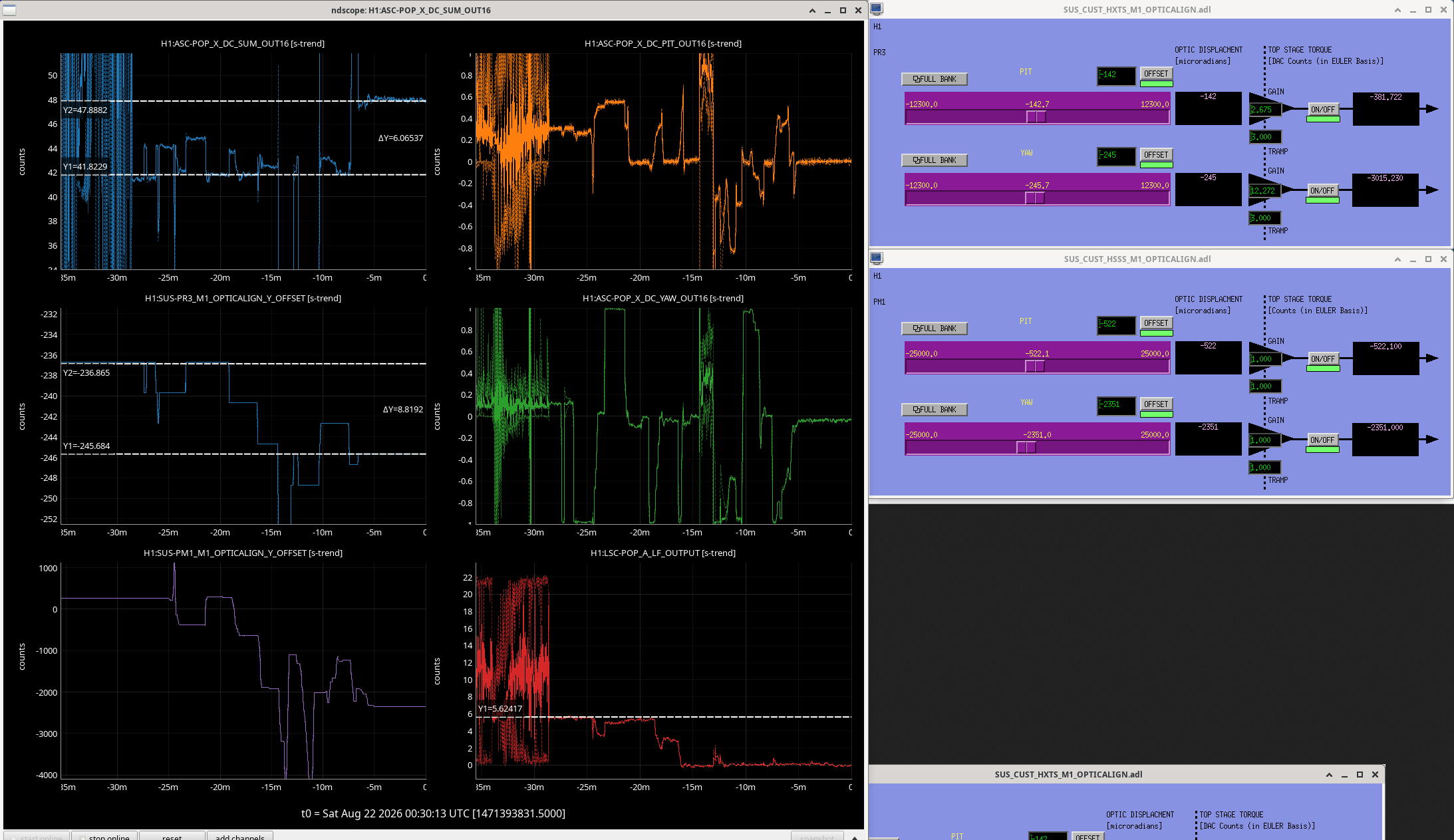The width and height of the screenshot is (1454, 840).
Task: Click the PR3 PIT alignment slider thumb
Action: point(1036,117)
